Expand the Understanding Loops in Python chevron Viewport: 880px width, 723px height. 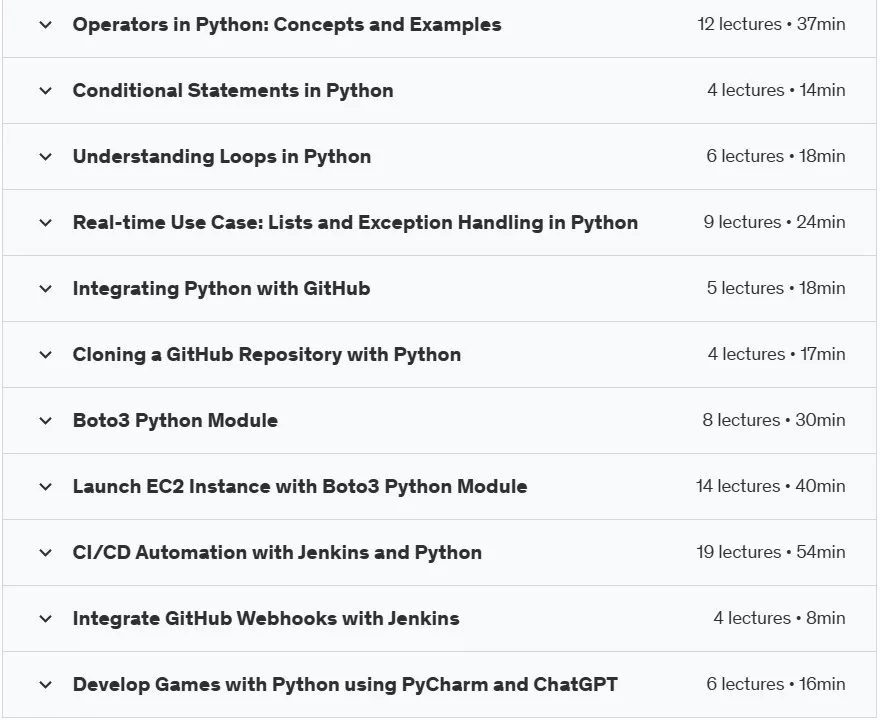(45, 157)
